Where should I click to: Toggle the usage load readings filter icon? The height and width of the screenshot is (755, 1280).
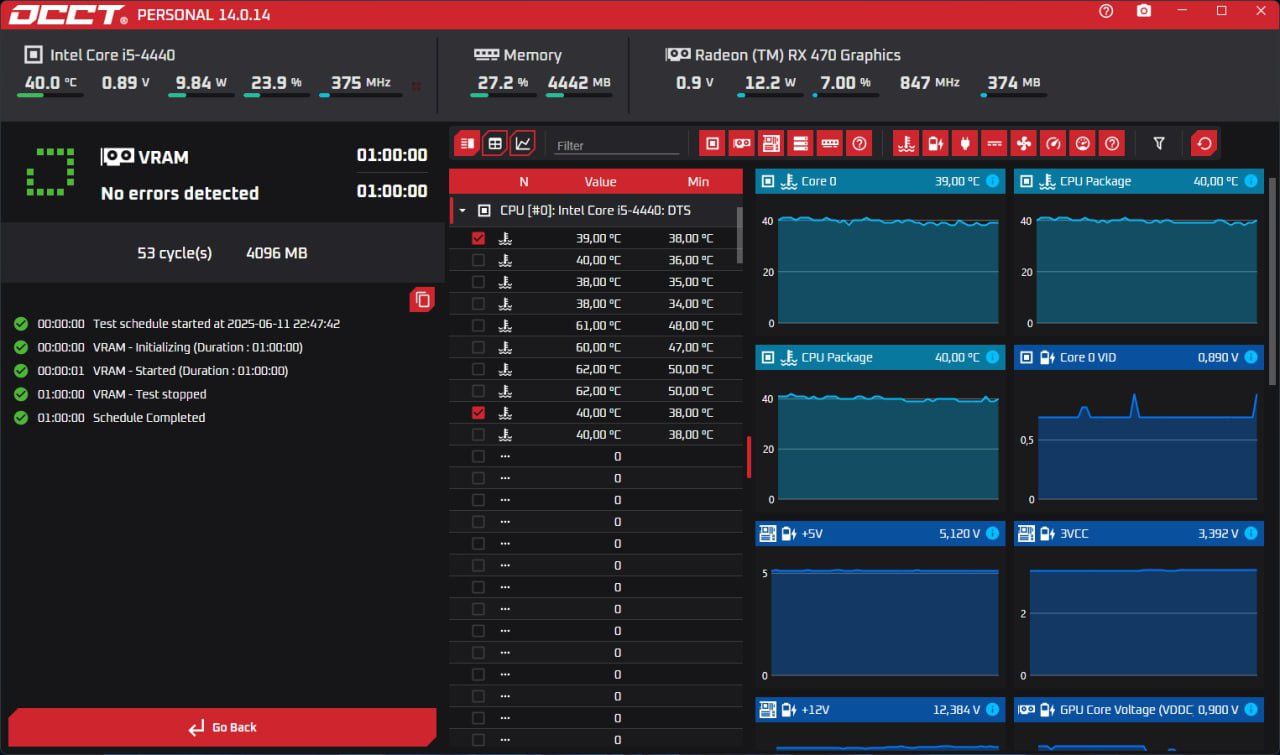tap(1082, 143)
